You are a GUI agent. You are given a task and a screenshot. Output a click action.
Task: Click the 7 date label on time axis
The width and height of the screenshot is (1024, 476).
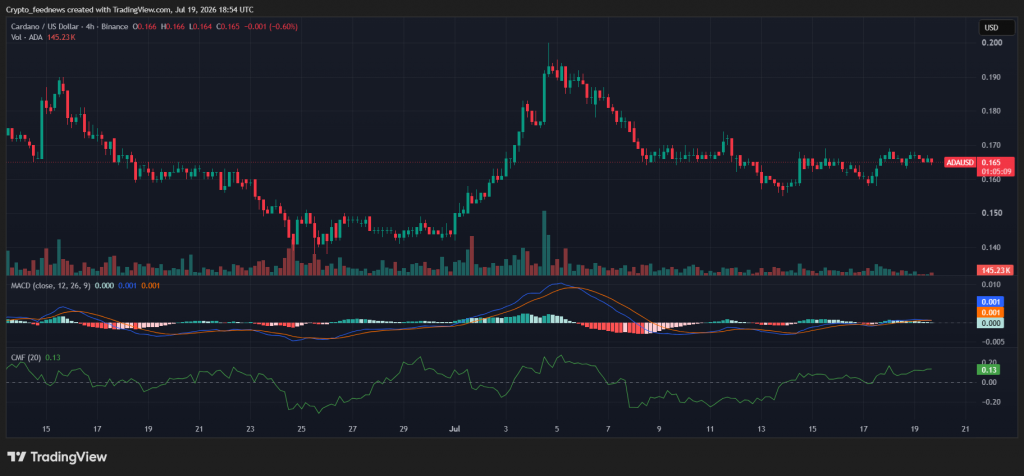tap(608, 429)
